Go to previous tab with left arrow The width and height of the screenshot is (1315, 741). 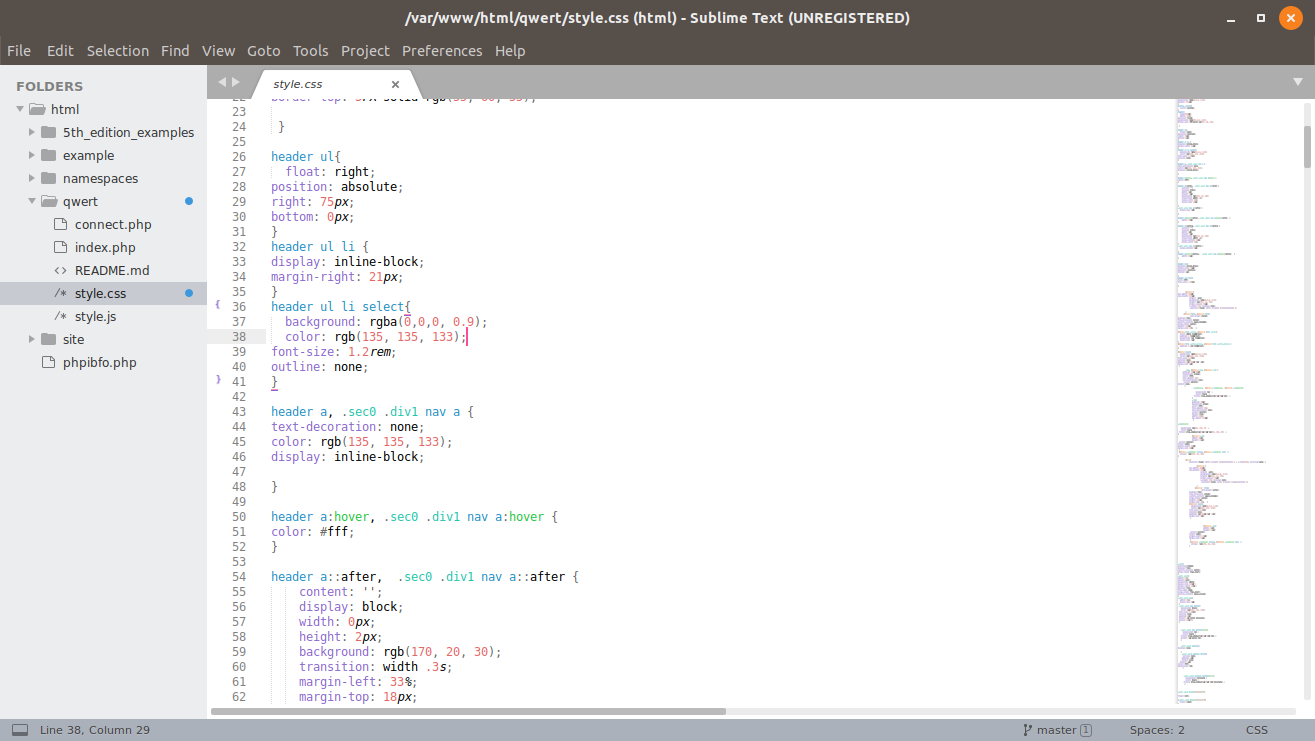pos(222,82)
